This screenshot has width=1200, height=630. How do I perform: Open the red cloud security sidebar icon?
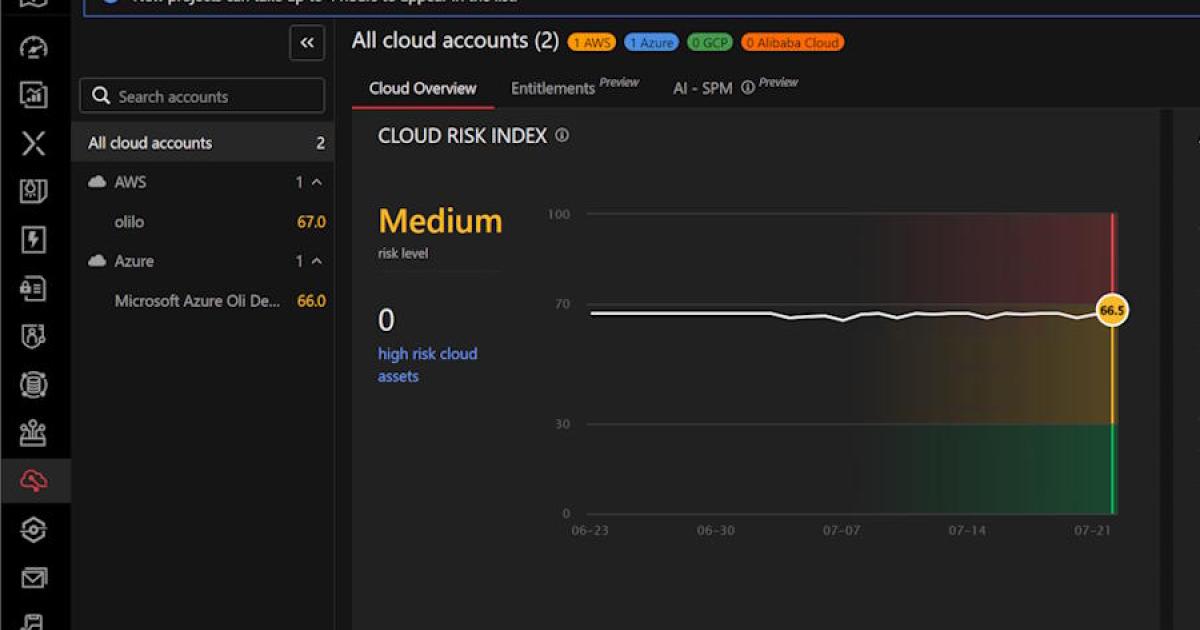click(34, 482)
